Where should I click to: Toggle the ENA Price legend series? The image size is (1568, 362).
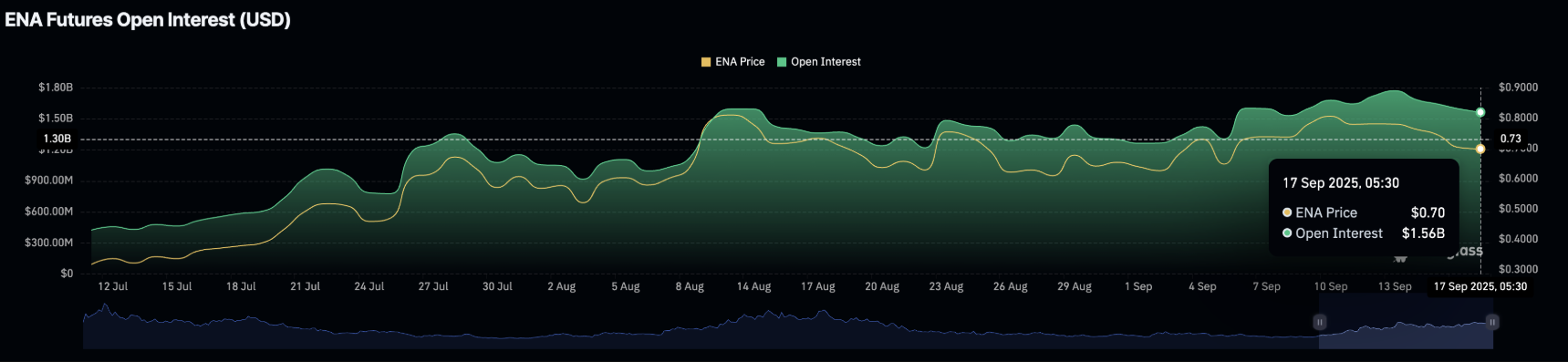click(x=733, y=62)
